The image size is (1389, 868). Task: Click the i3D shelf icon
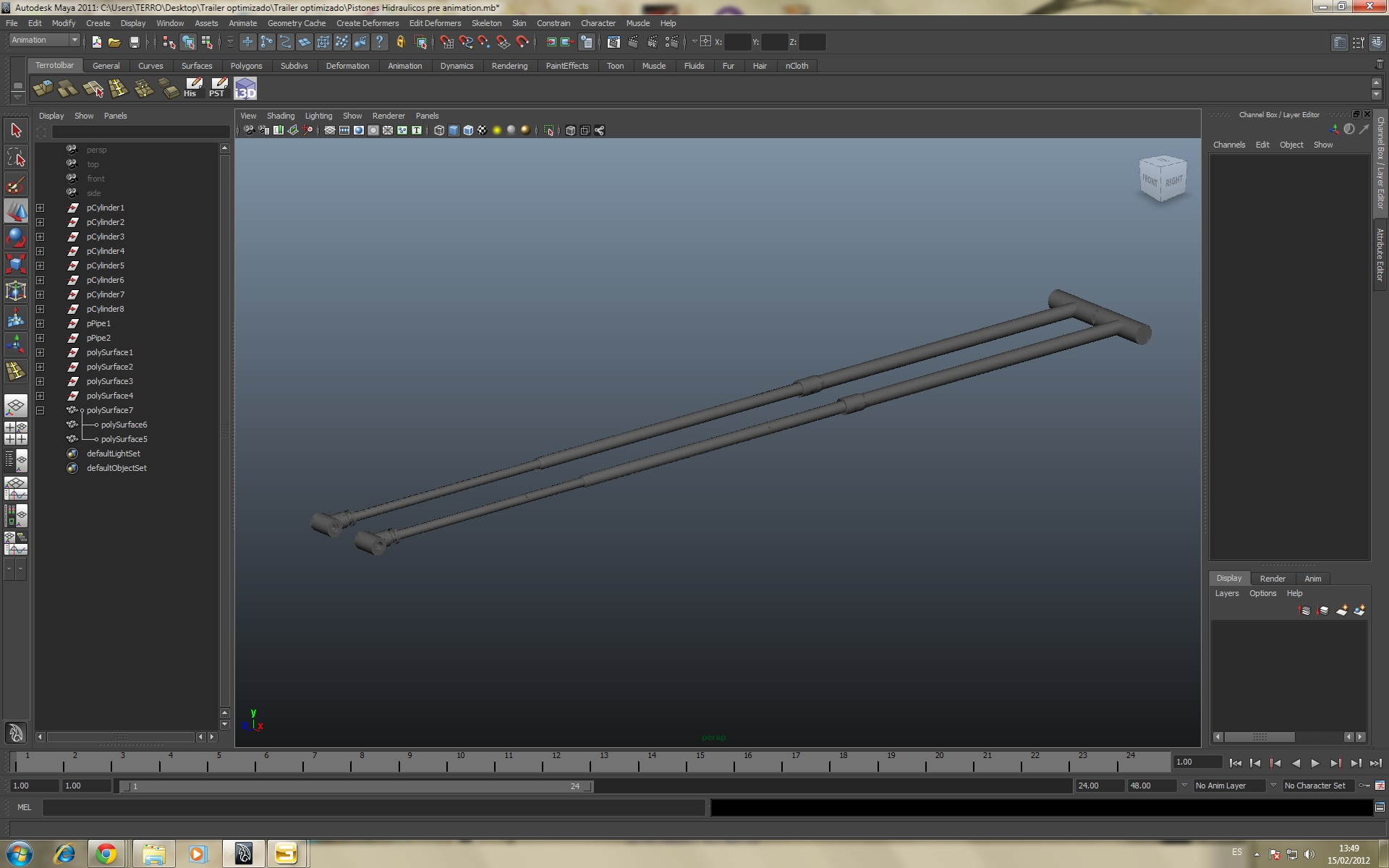pos(245,89)
